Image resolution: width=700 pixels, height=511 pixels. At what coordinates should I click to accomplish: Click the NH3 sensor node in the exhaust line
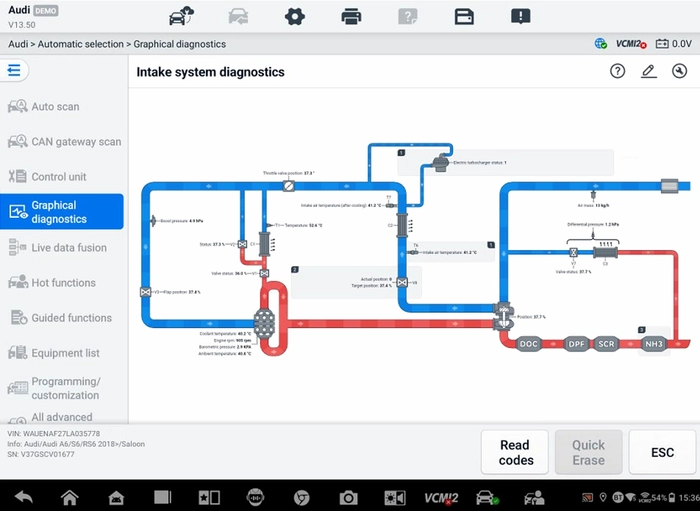tap(654, 344)
